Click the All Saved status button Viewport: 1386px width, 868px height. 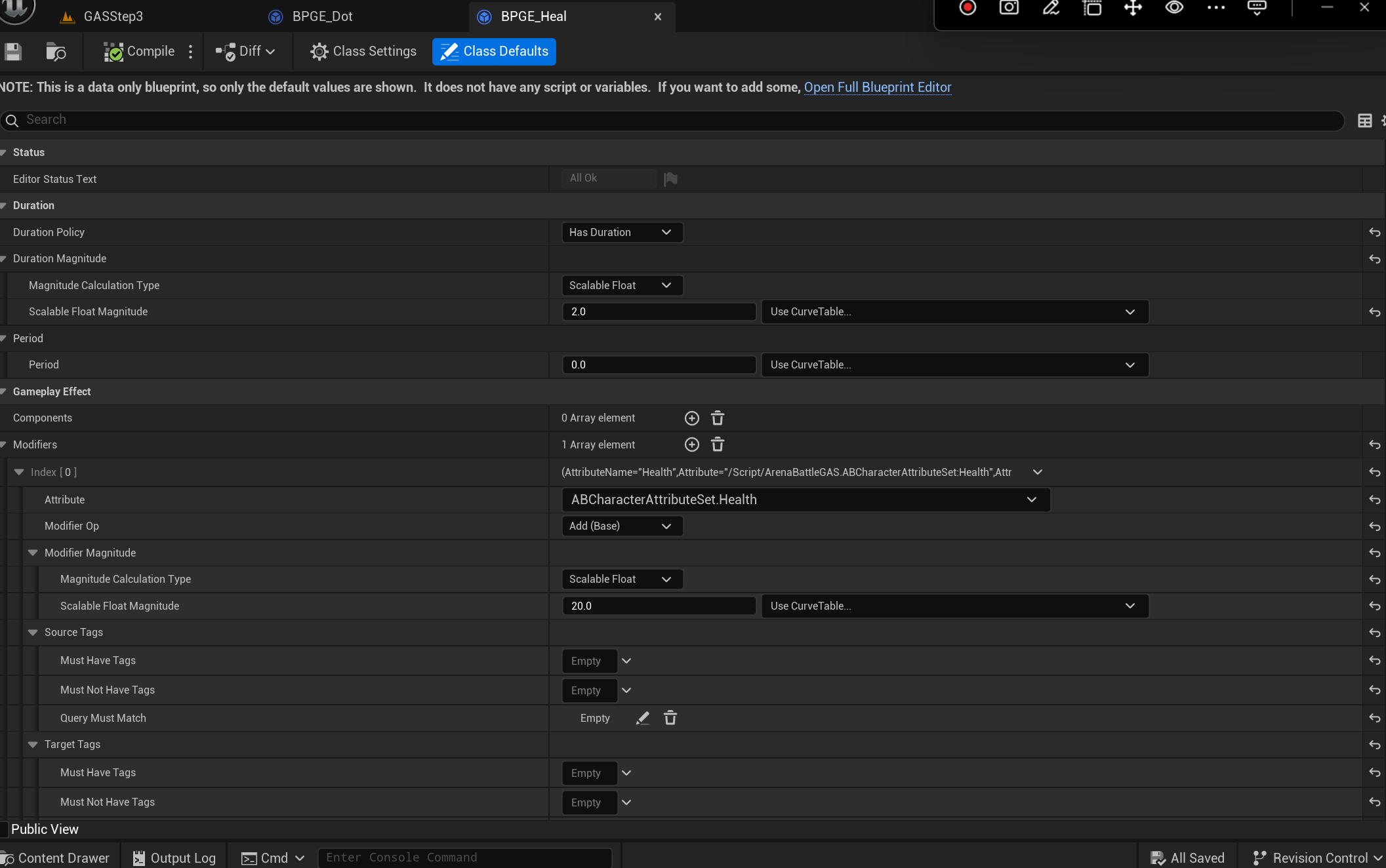[x=1187, y=858]
